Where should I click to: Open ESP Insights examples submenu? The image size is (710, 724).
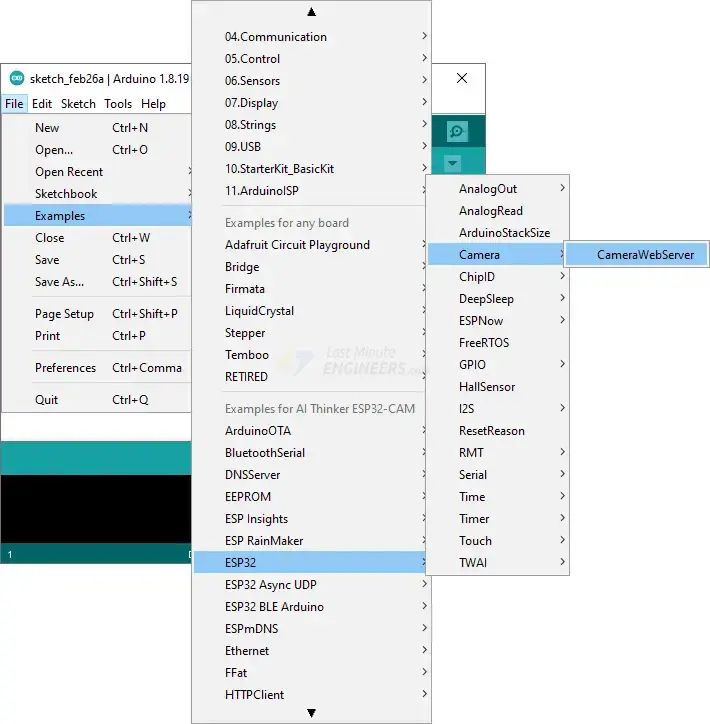(x=309, y=519)
